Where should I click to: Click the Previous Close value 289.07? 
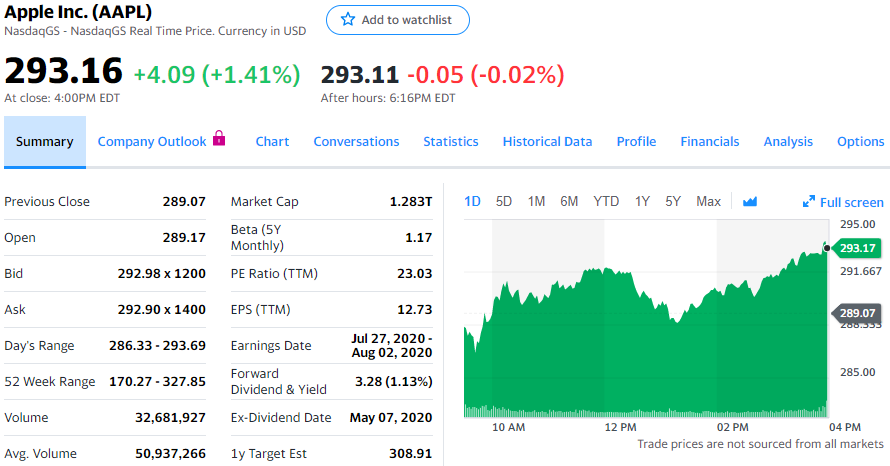pos(184,201)
